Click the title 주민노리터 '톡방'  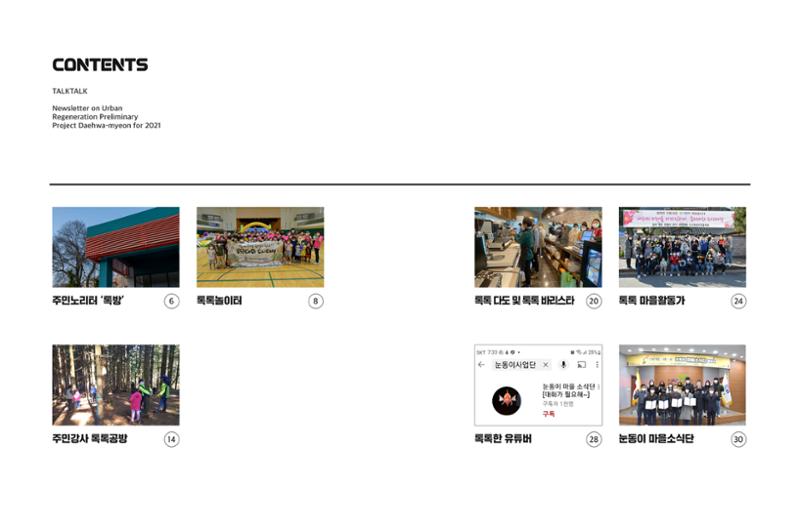pyautogui.click(x=88, y=301)
